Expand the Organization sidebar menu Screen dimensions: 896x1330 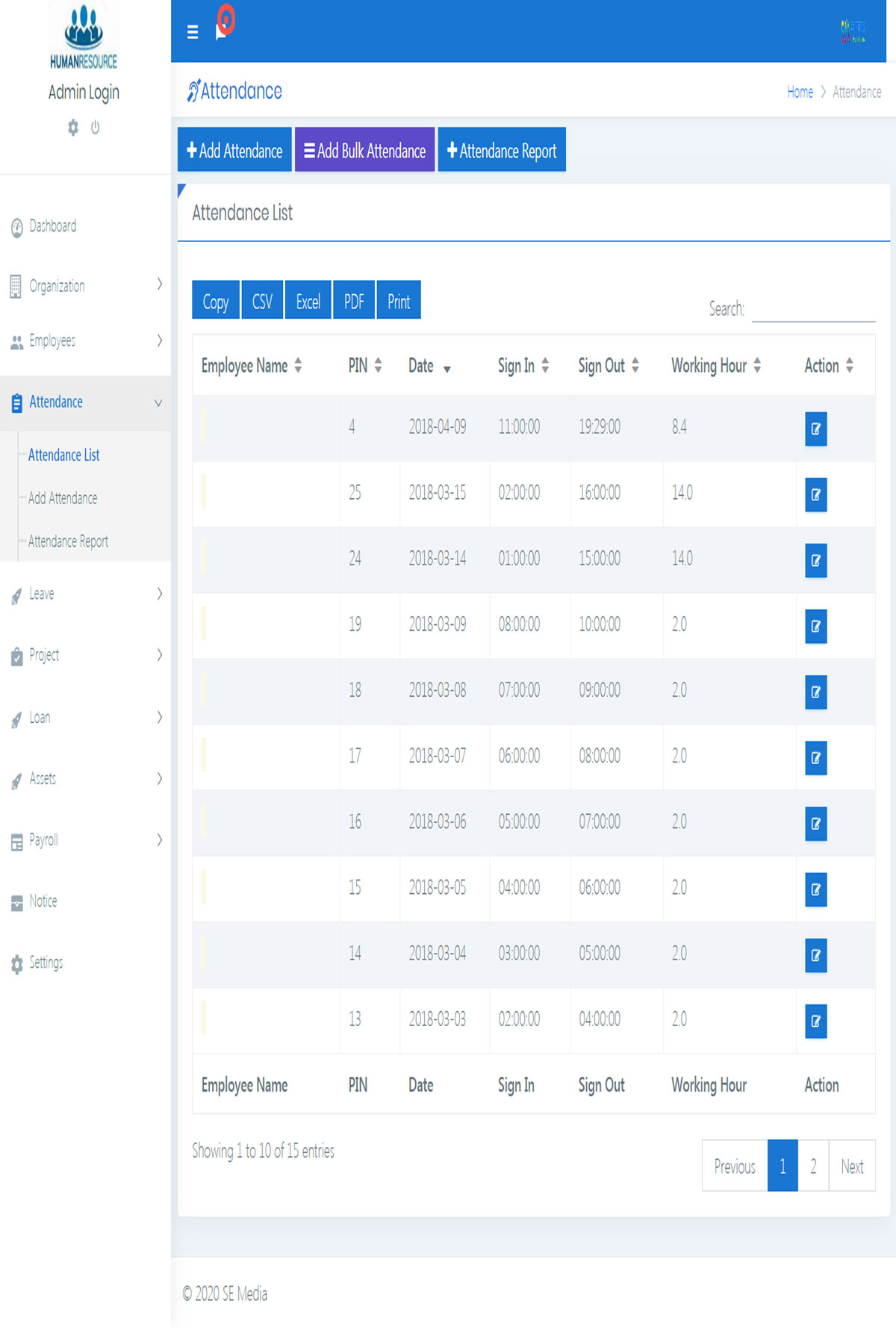pyautogui.click(x=85, y=285)
